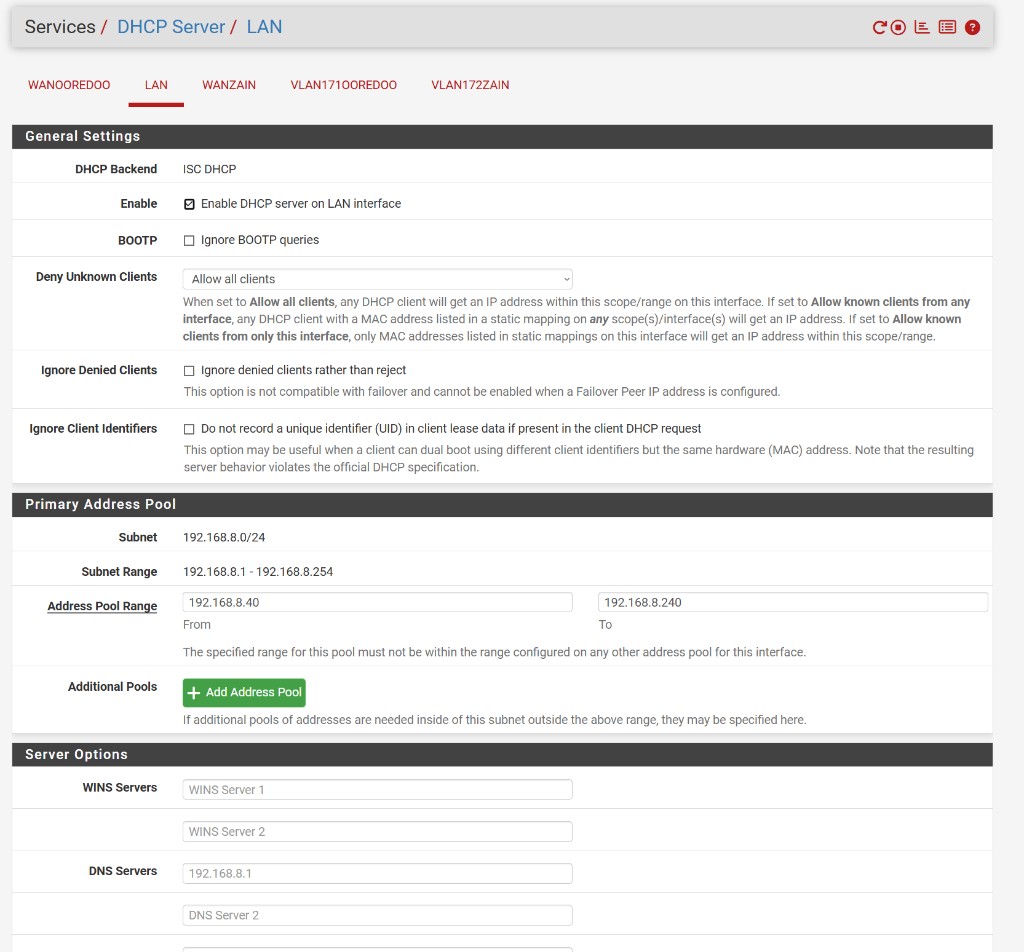The image size is (1024, 952).
Task: Tick Ignore BOOTP queries checkbox
Action: tap(189, 241)
